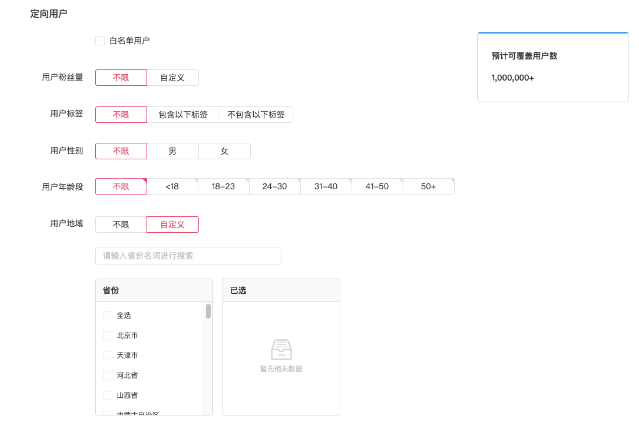
Task: Toggle the 50+ age range
Action: pyautogui.click(x=429, y=187)
